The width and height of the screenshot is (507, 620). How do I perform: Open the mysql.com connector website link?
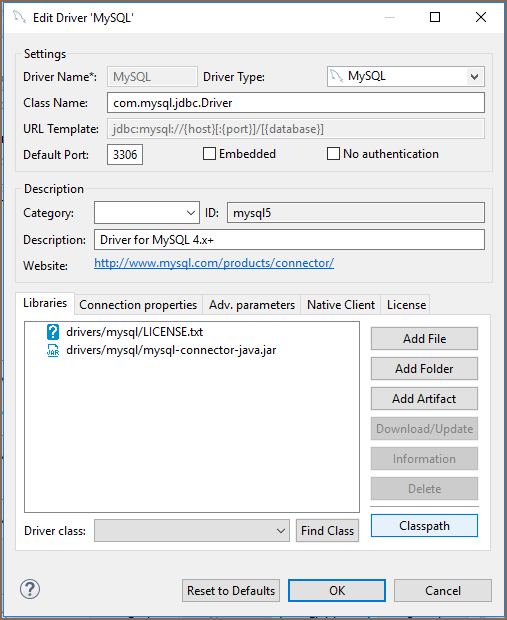click(x=214, y=263)
